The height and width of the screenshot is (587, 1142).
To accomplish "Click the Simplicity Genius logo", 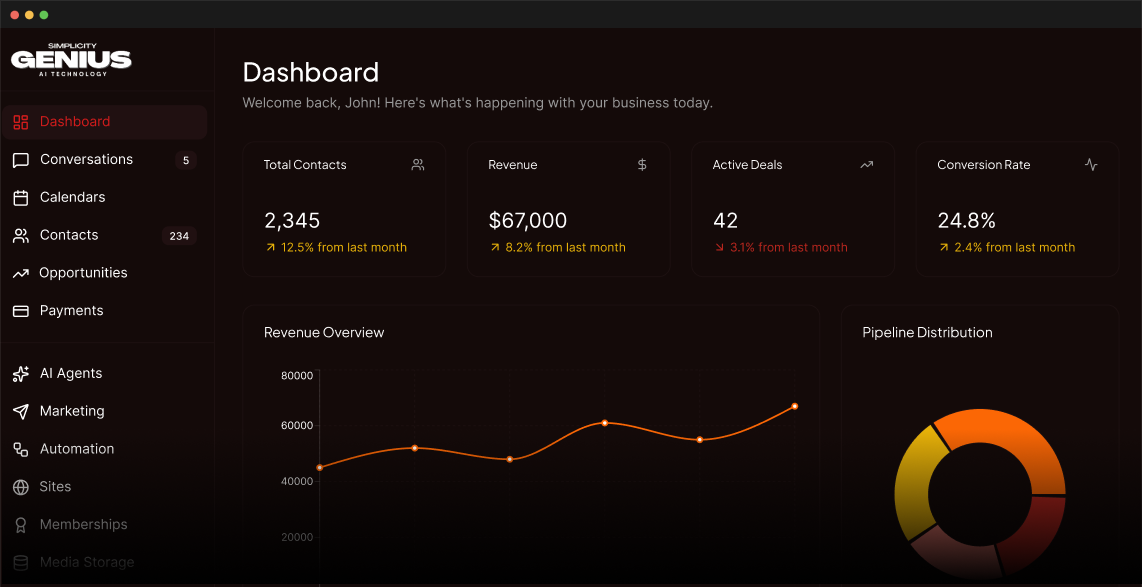I will tap(71, 59).
